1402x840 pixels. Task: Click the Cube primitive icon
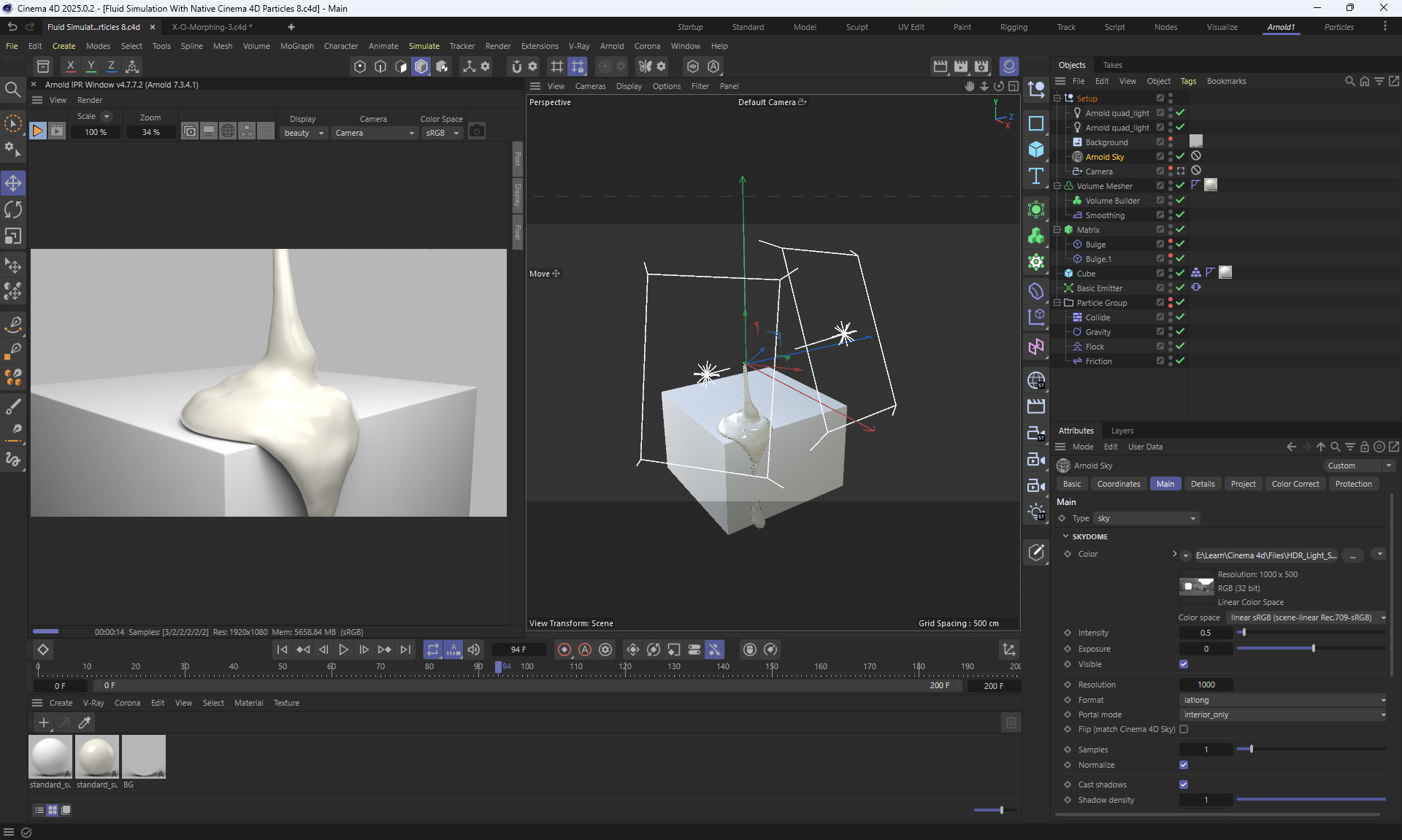(1035, 150)
